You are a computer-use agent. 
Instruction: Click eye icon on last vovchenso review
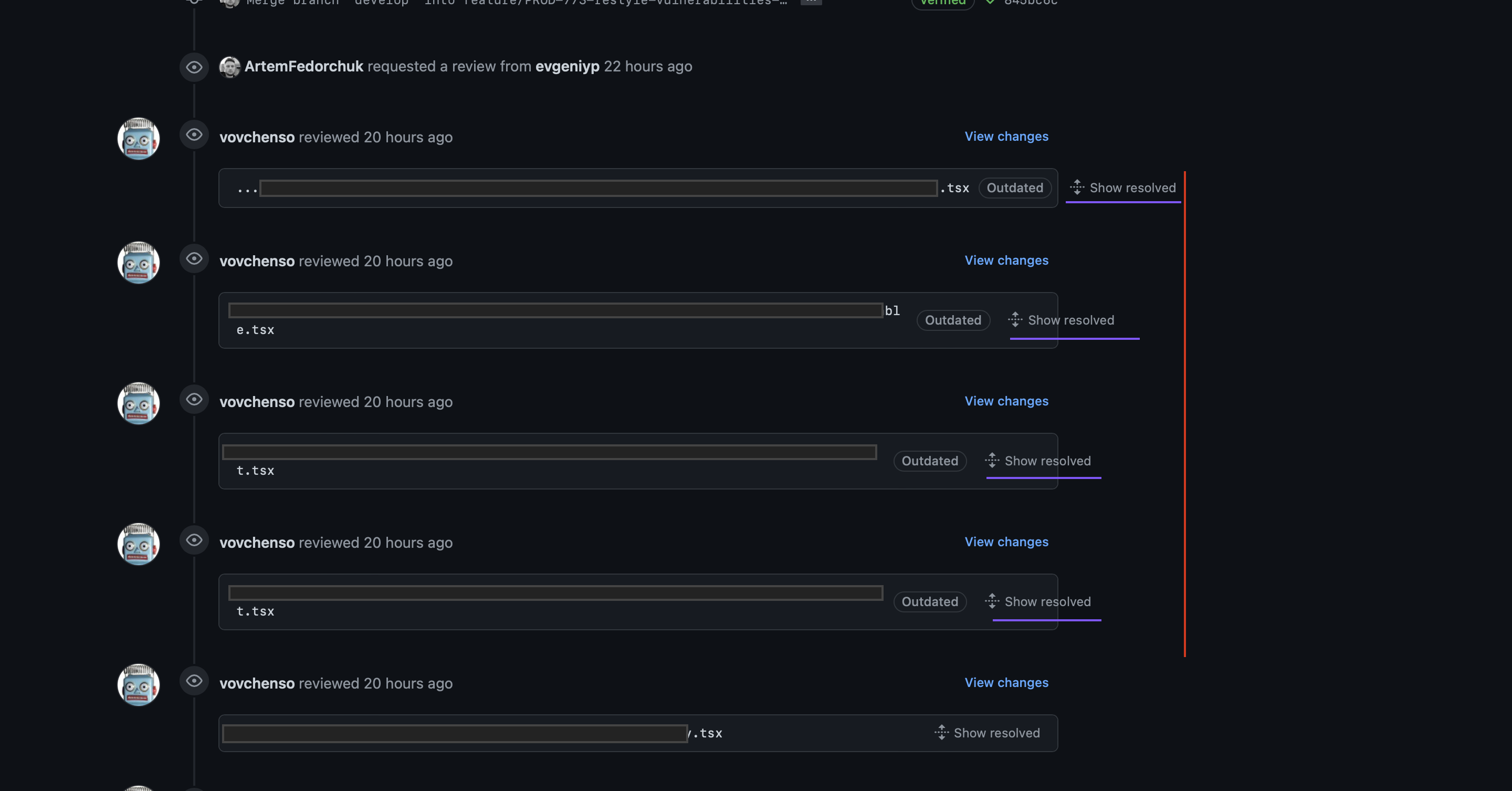[x=194, y=681]
